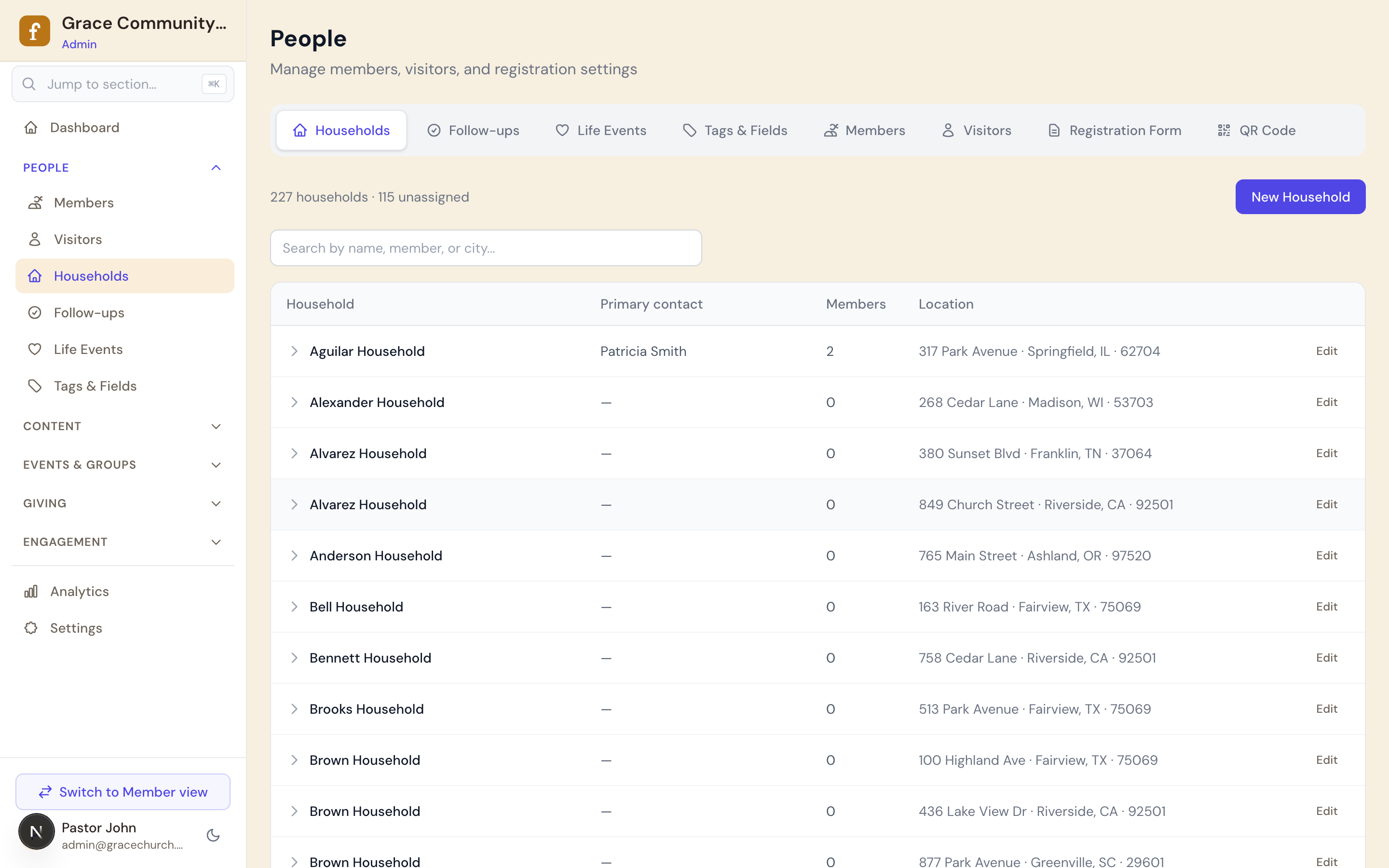
Task: Select the Households tab
Action: (x=341, y=130)
